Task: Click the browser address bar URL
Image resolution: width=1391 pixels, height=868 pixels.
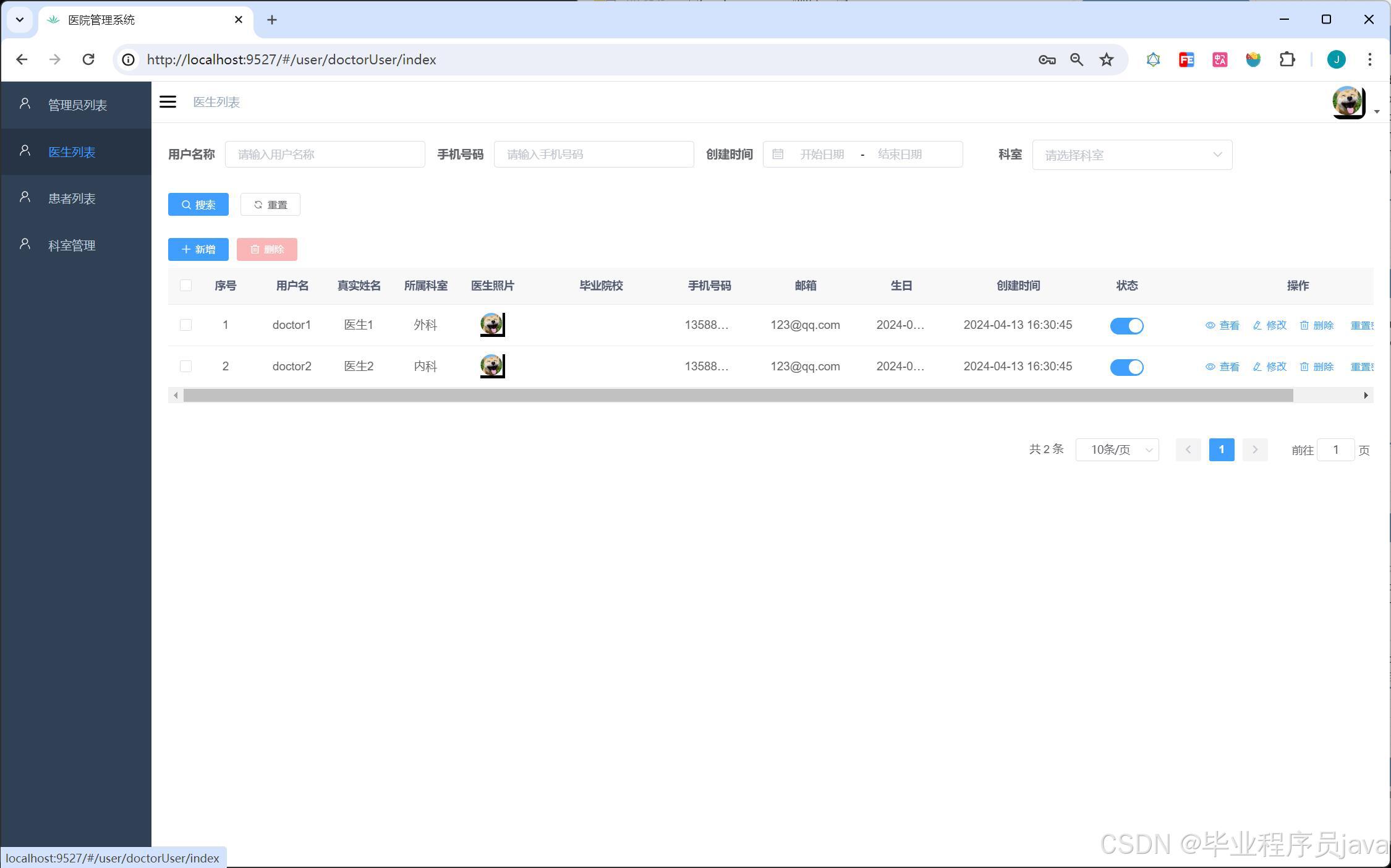Action: [x=291, y=59]
